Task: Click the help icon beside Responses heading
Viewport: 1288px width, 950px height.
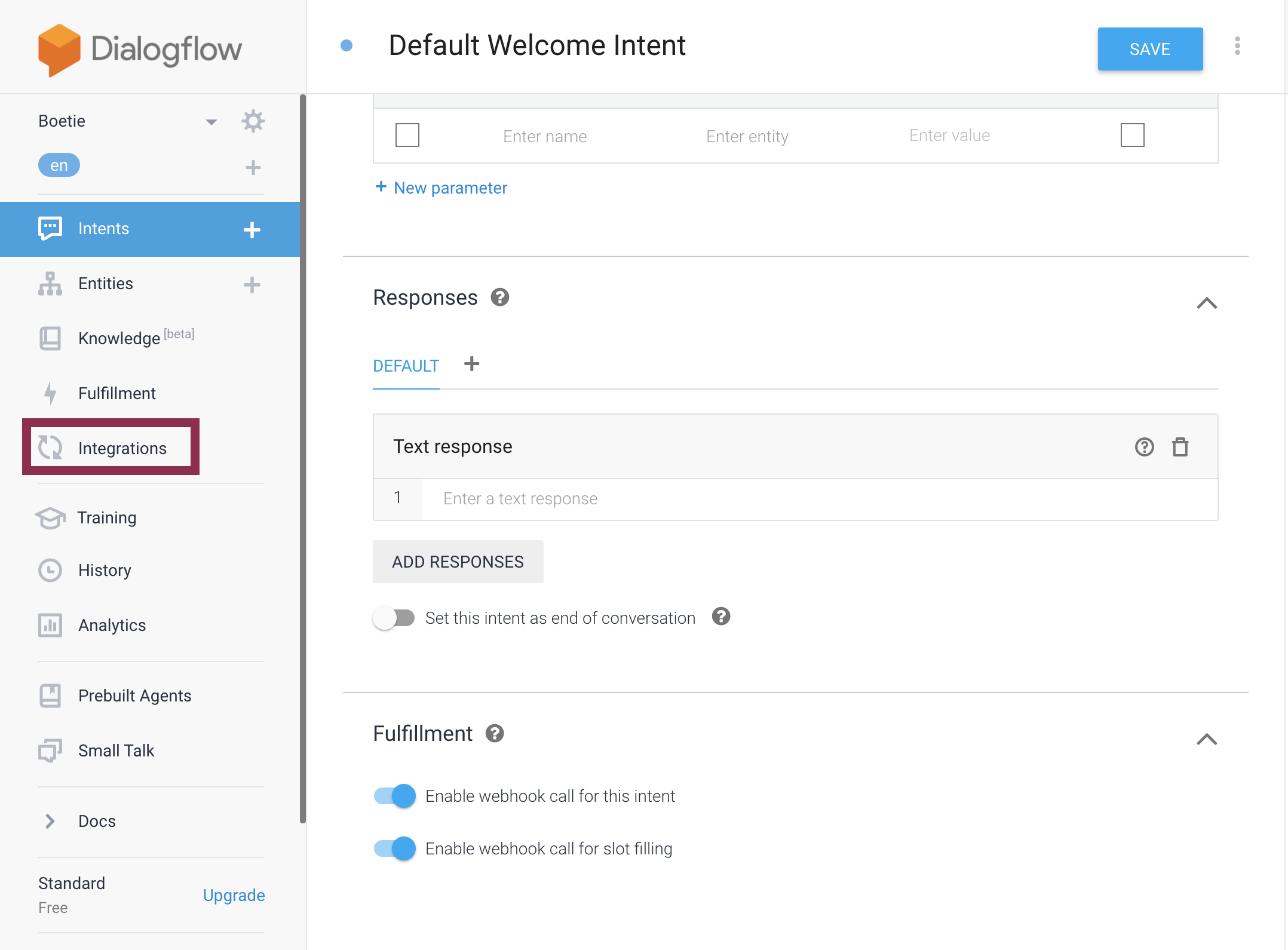Action: 500,297
